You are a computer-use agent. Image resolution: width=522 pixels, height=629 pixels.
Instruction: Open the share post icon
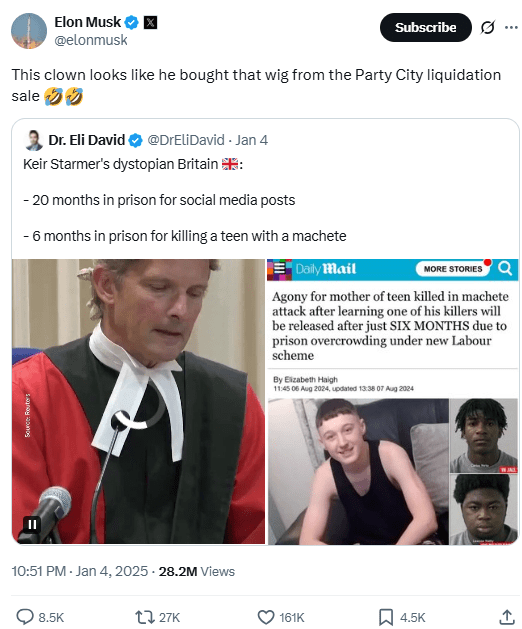pyautogui.click(x=507, y=617)
